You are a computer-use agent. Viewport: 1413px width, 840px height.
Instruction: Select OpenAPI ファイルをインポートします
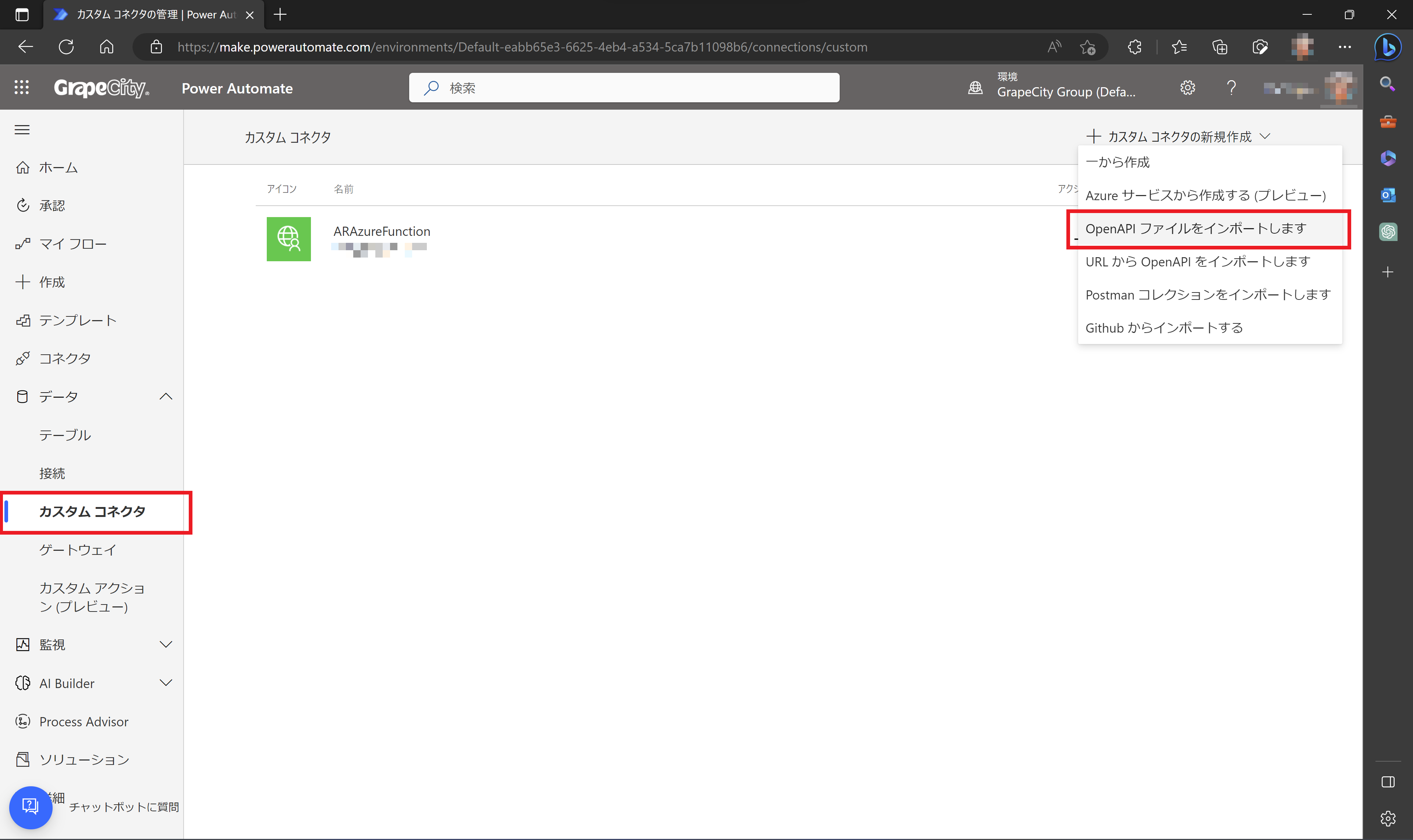pos(1210,228)
